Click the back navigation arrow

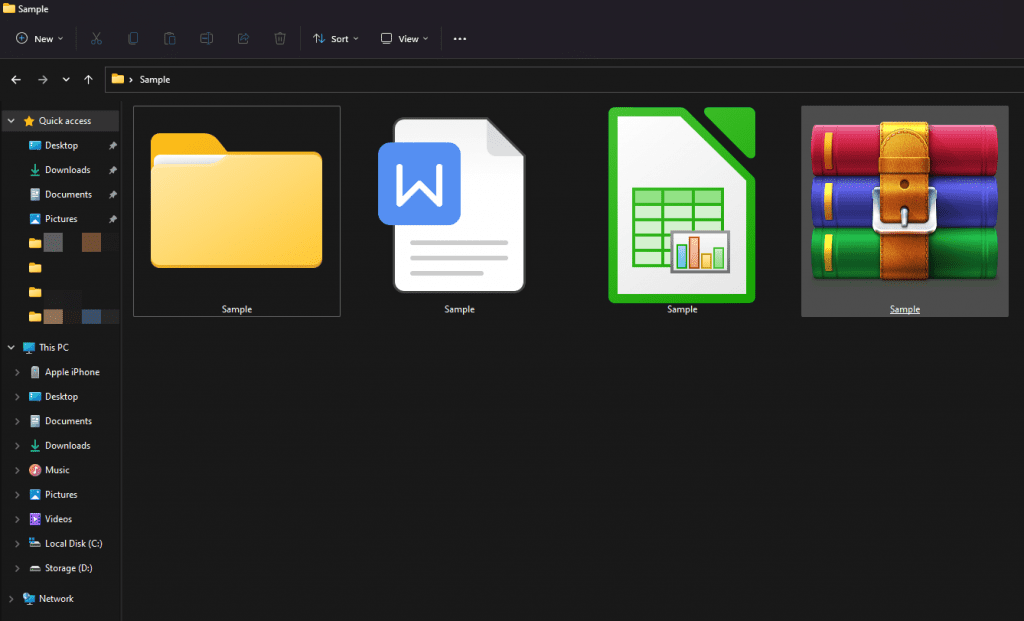click(16, 79)
